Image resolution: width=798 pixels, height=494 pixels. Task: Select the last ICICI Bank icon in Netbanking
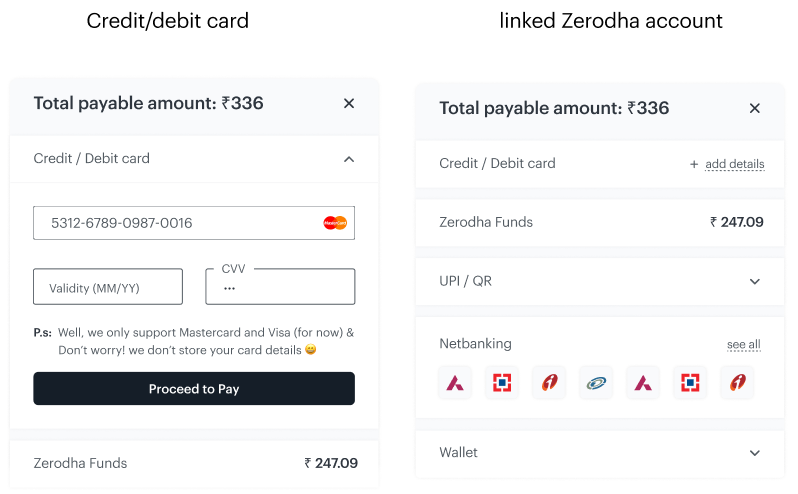pos(737,383)
